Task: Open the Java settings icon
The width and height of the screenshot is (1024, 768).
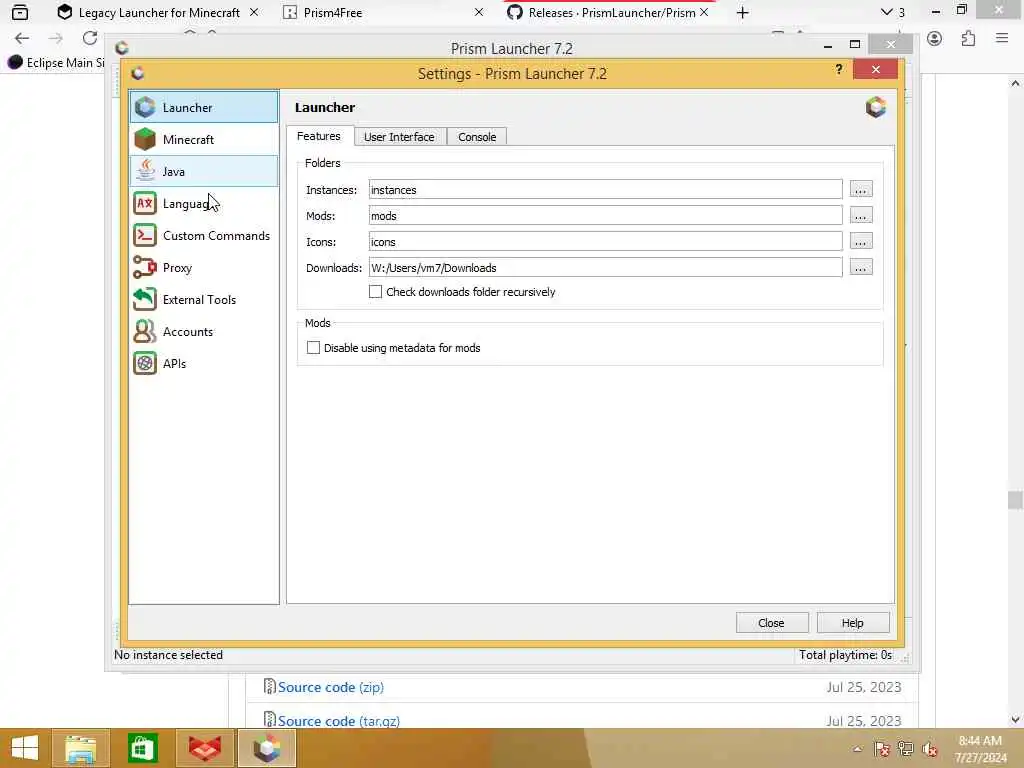Action: tap(145, 171)
